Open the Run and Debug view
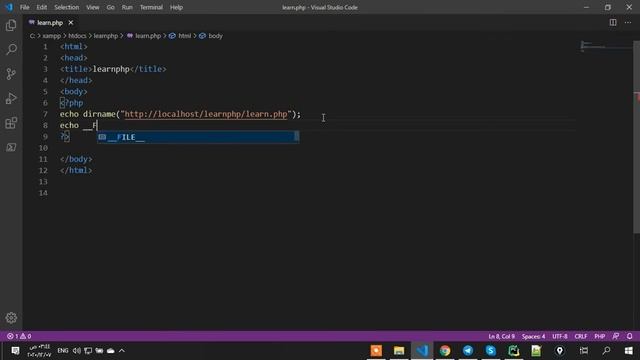The image size is (640, 360). coord(11,98)
